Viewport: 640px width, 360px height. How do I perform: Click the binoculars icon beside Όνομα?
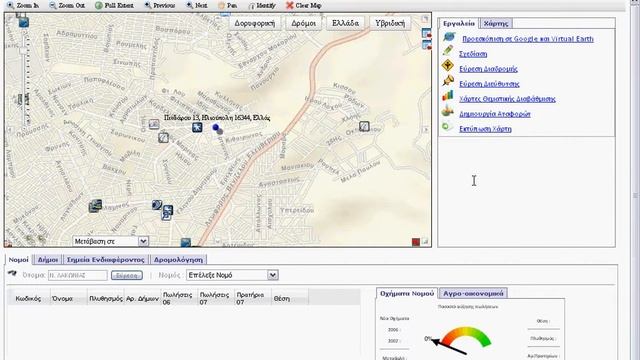click(x=12, y=273)
